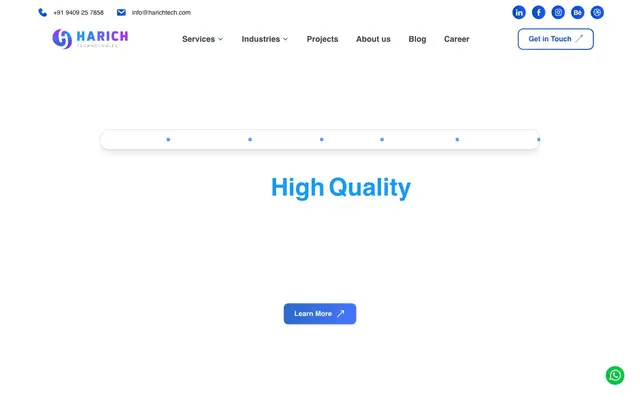Click the High Quality heading text
The image size is (640, 400).
click(x=341, y=187)
